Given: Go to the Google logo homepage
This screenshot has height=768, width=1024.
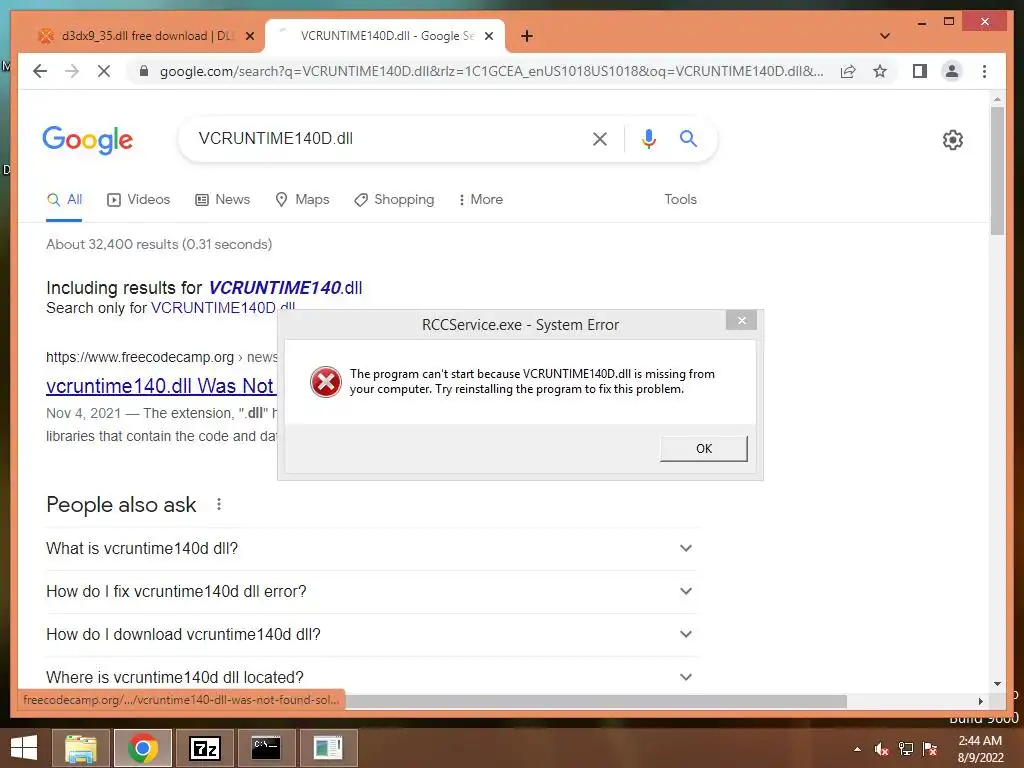Looking at the screenshot, I should 88,140.
